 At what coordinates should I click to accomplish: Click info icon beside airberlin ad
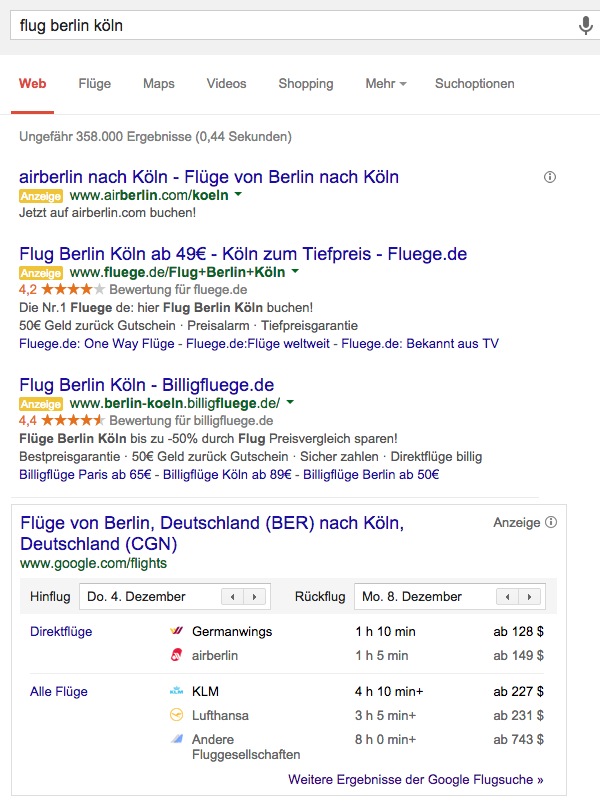[x=550, y=177]
